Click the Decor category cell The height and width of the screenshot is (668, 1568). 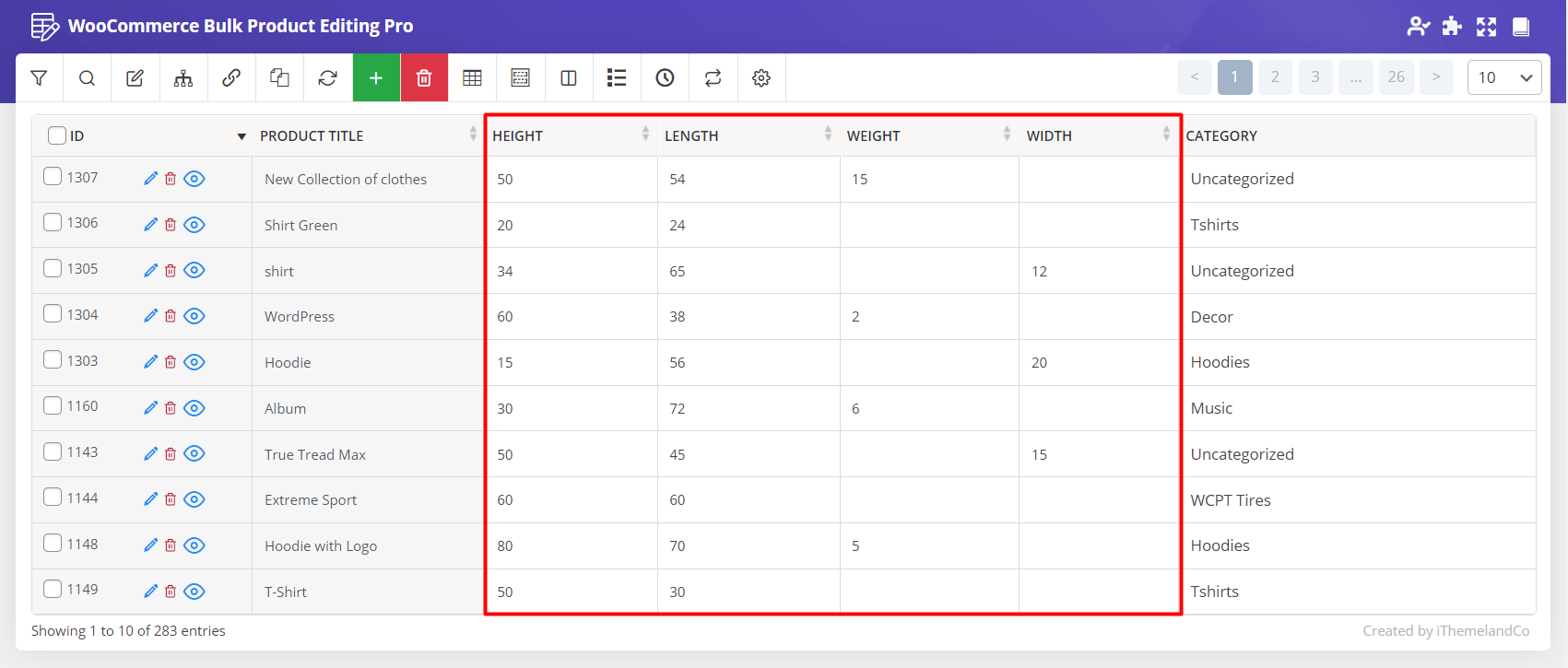click(1359, 317)
